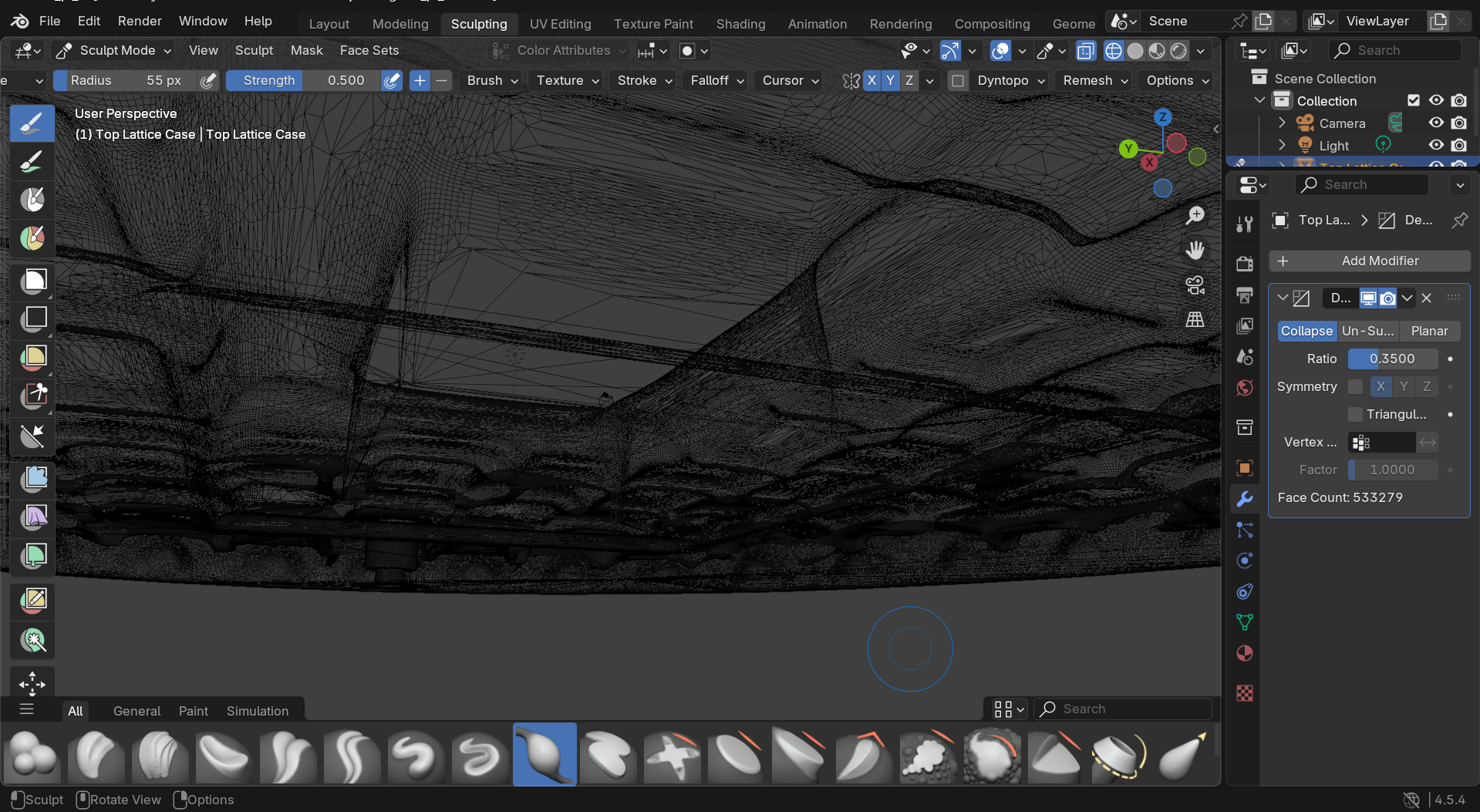1480x812 pixels.
Task: Hide the Camera object in outliner
Action: (x=1436, y=123)
